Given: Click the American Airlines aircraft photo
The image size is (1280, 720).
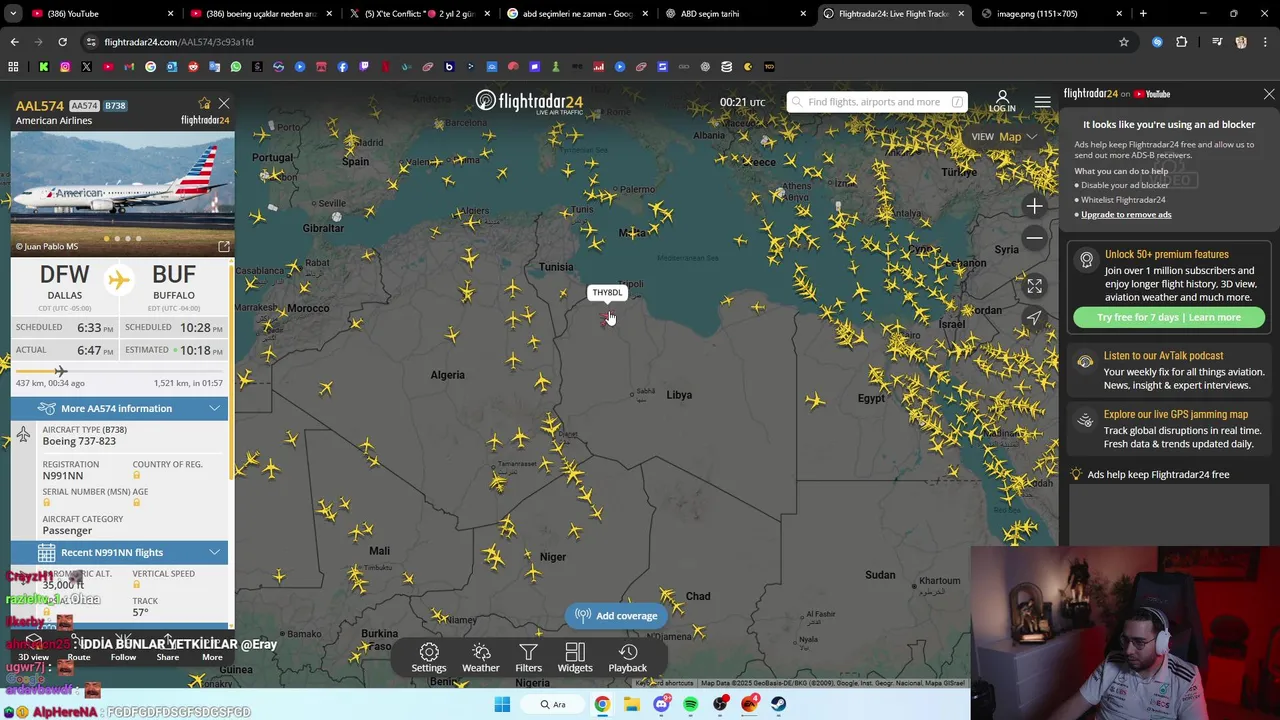Looking at the screenshot, I should [123, 193].
